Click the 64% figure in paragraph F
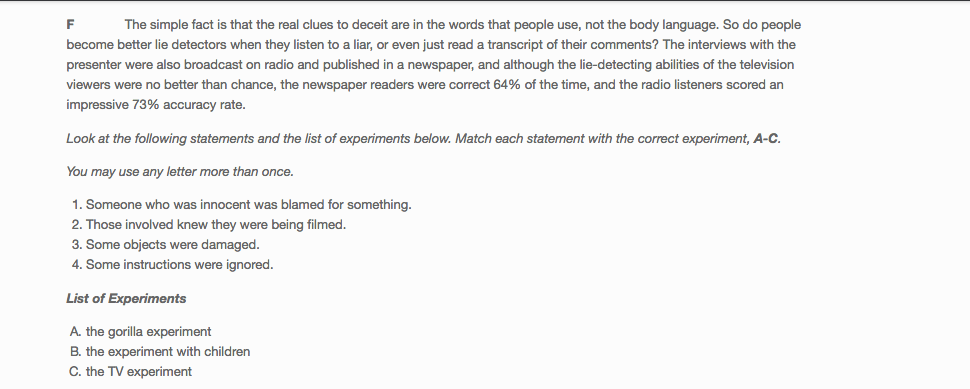 click(x=507, y=85)
